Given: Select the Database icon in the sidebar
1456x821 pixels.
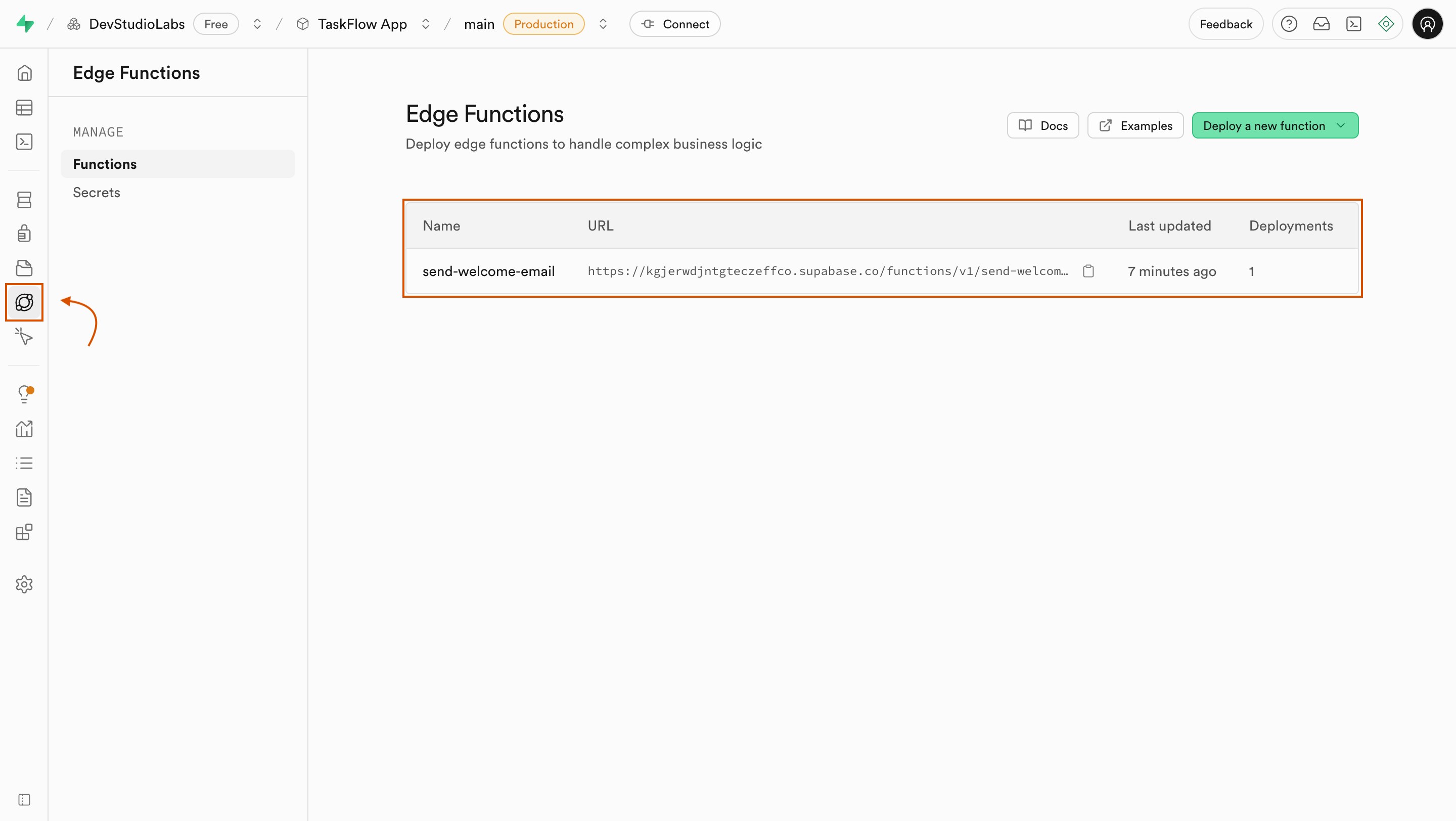Looking at the screenshot, I should tap(24, 200).
